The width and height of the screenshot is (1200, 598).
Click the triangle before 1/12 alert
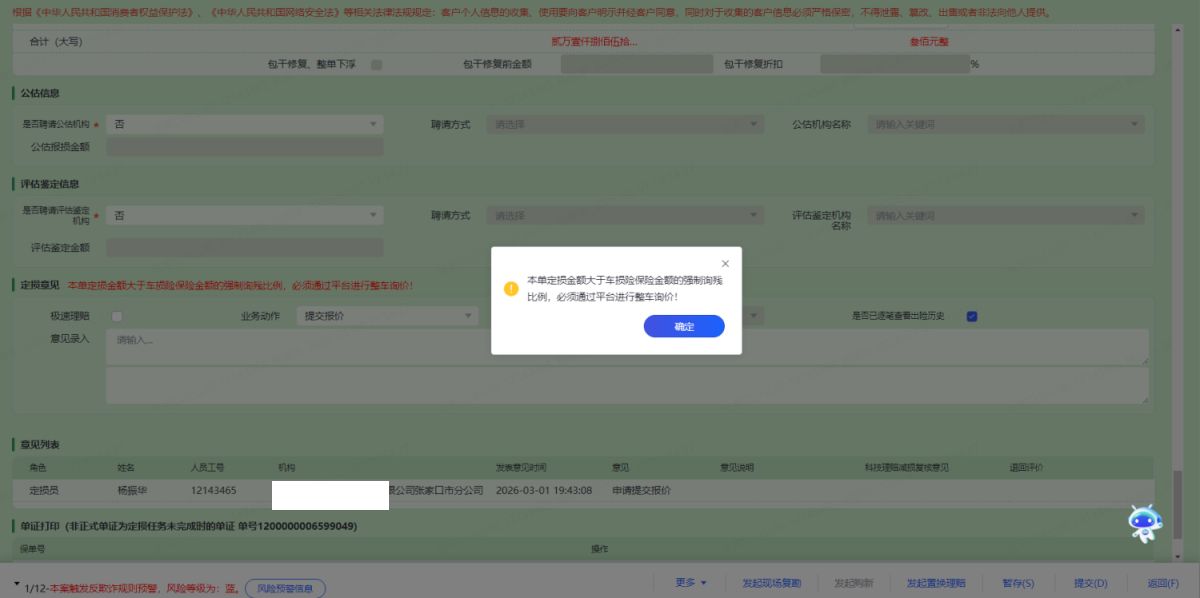point(17,583)
